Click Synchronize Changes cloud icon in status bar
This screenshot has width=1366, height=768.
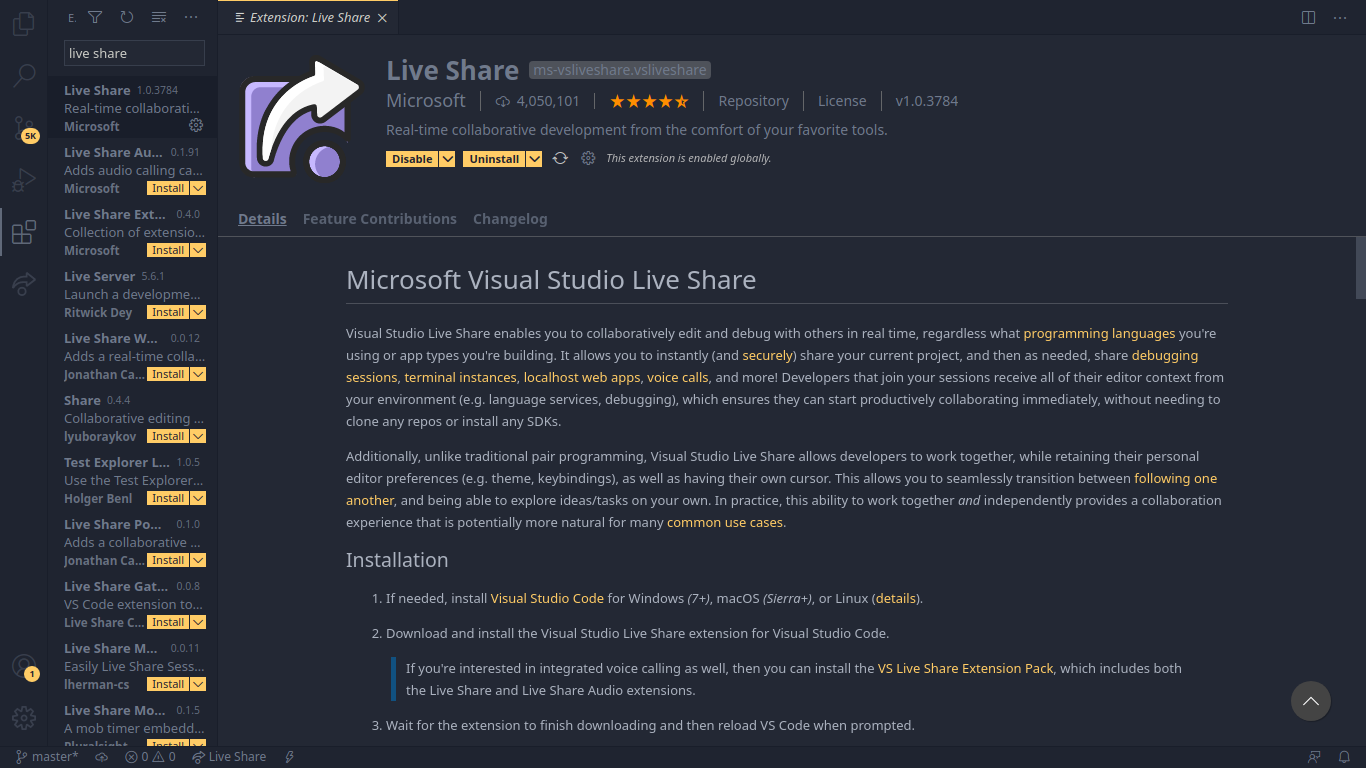pyautogui.click(x=101, y=757)
